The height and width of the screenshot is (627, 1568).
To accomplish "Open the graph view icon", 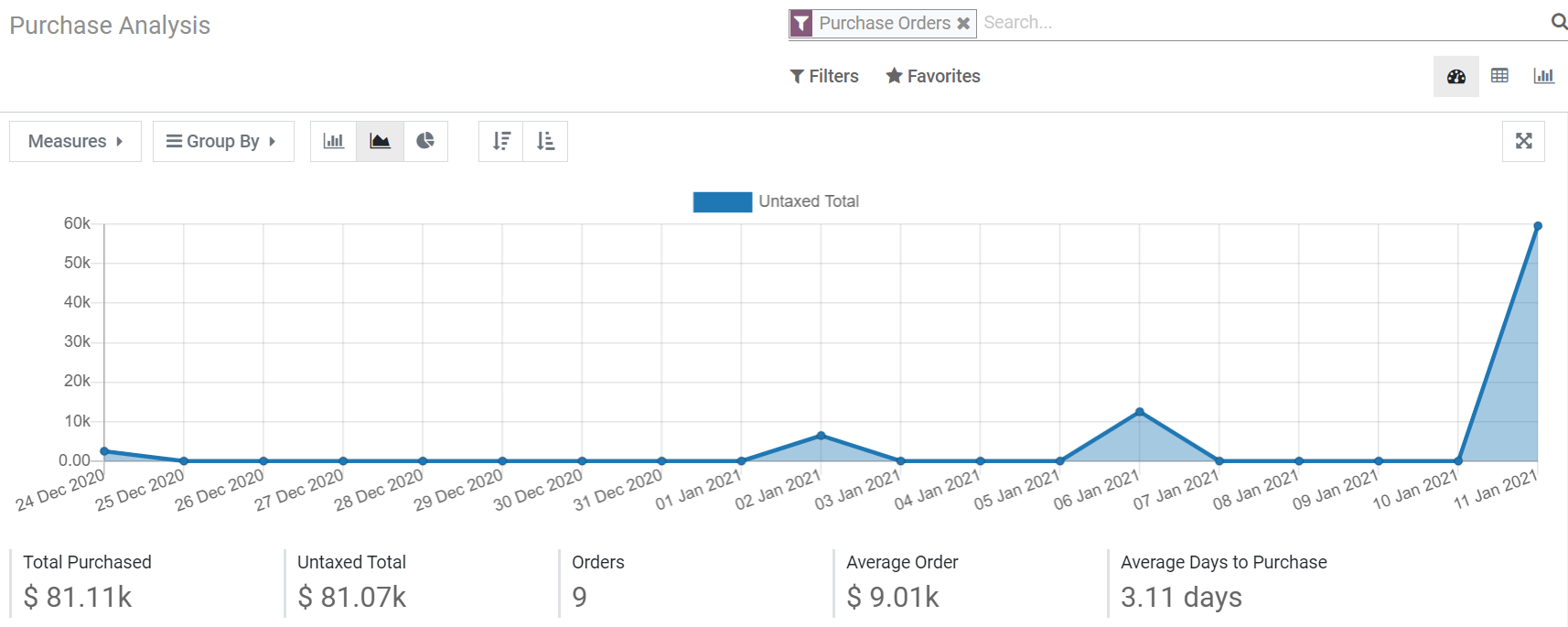I will pyautogui.click(x=1544, y=76).
